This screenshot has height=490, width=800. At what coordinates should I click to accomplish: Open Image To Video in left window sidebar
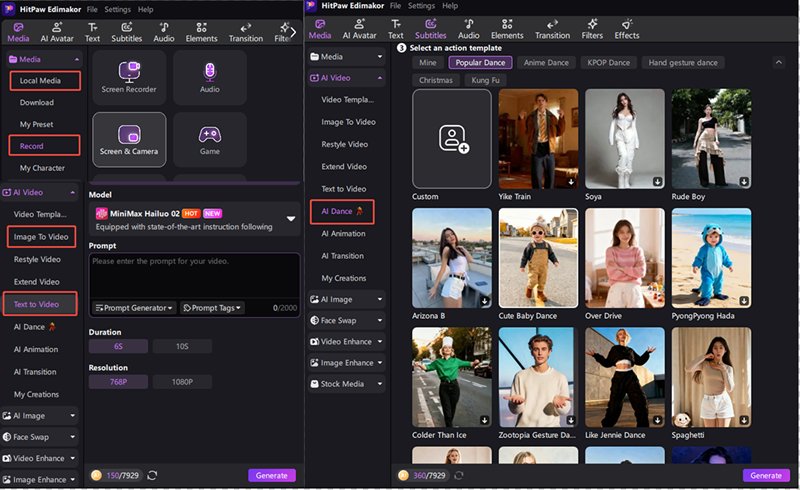41,237
